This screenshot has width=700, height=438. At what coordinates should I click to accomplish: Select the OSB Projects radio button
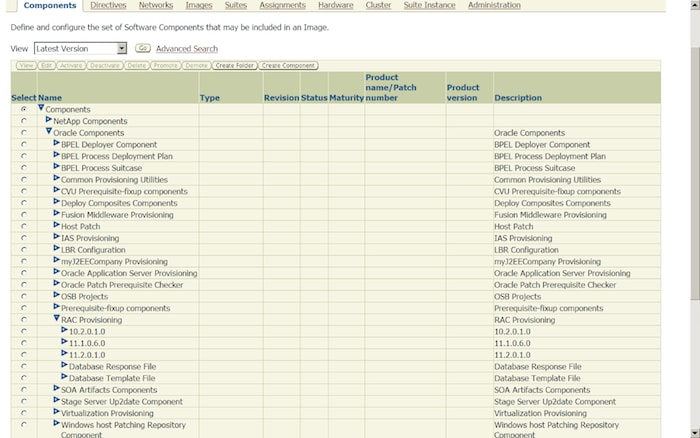[x=24, y=296]
